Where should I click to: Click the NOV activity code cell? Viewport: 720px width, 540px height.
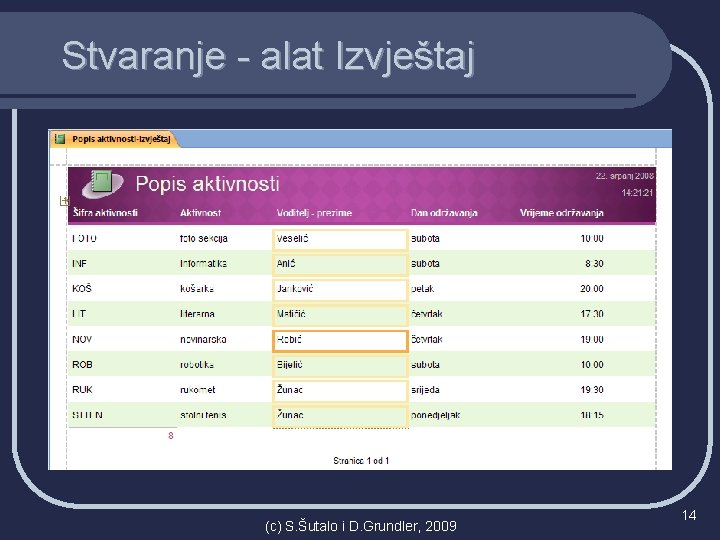[x=82, y=339]
